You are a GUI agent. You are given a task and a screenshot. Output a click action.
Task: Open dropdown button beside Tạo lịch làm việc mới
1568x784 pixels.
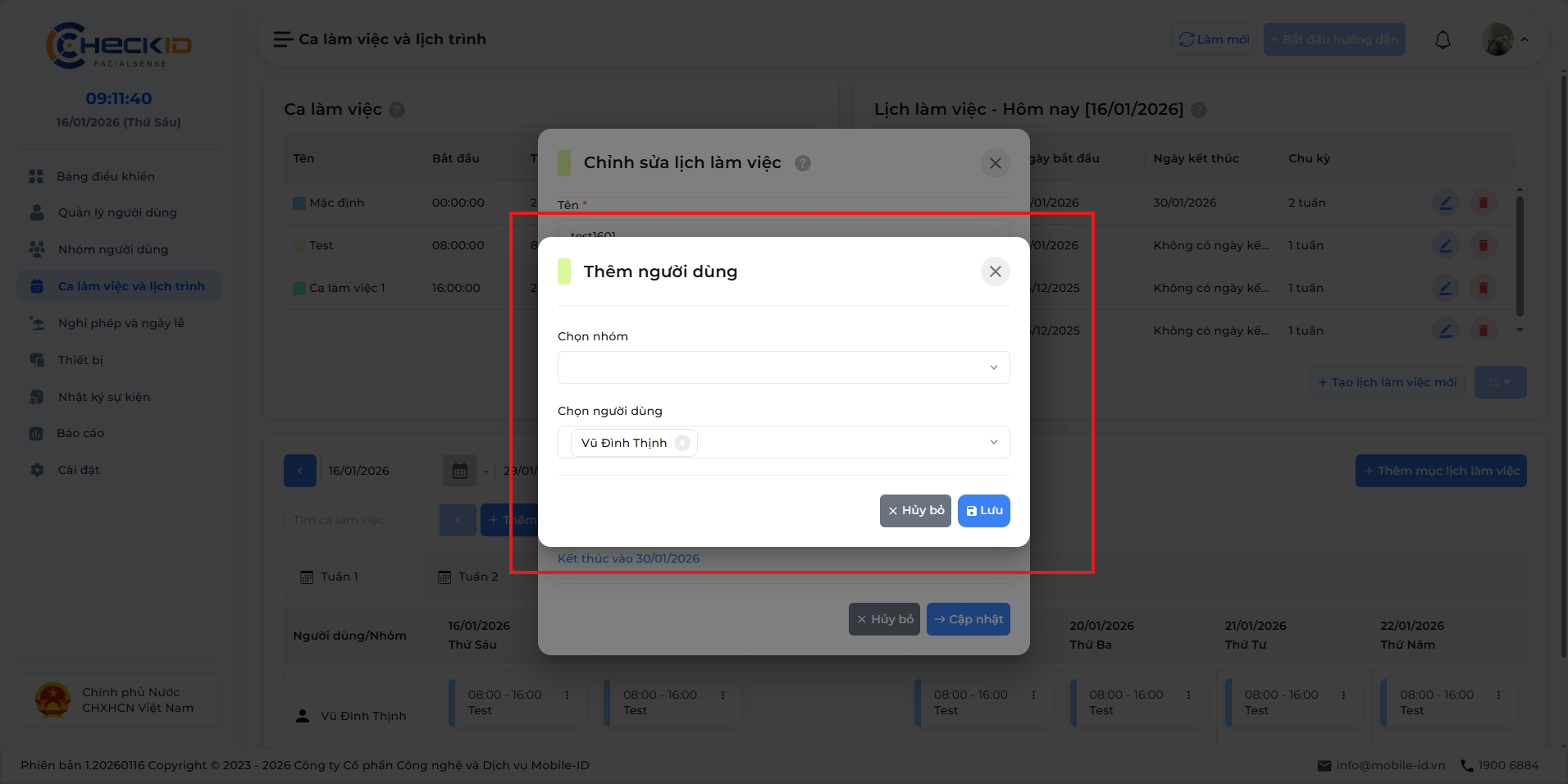[1500, 382]
